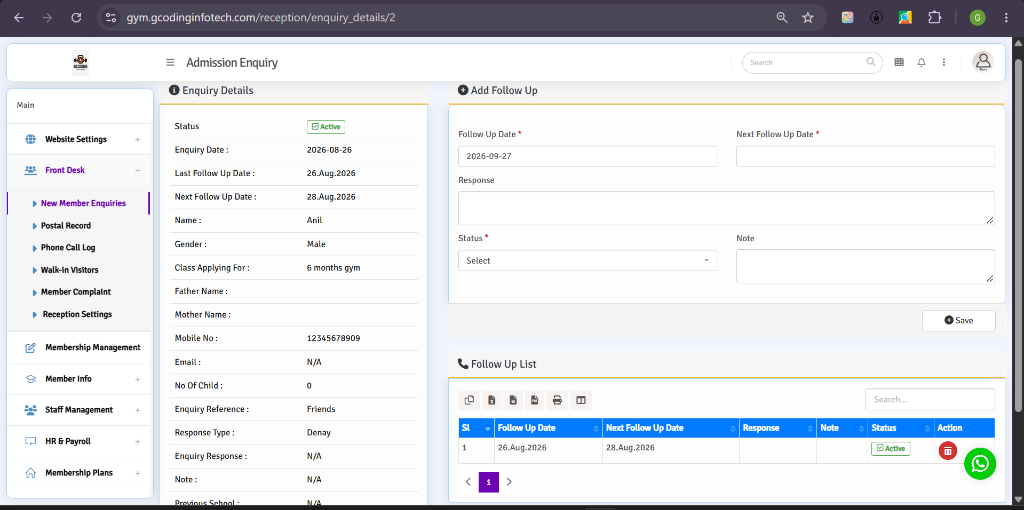Copy the follow up list table

coord(469,400)
